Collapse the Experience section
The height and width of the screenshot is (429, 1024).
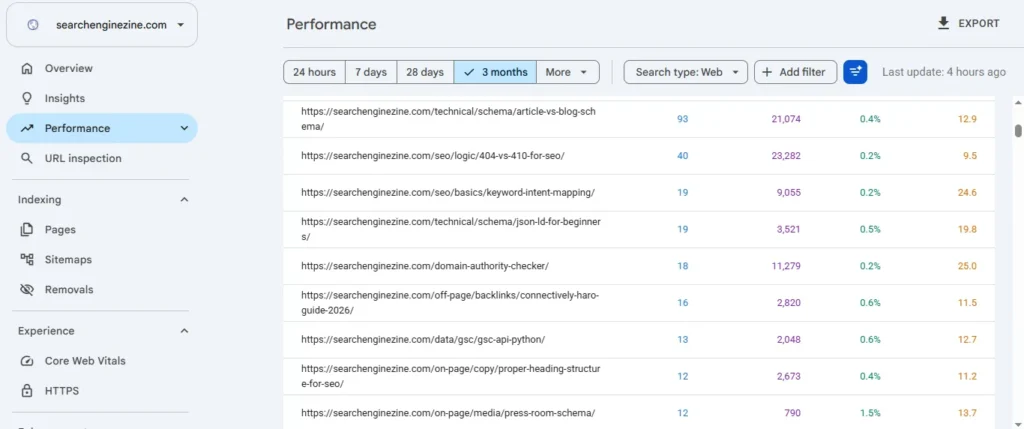pos(184,330)
